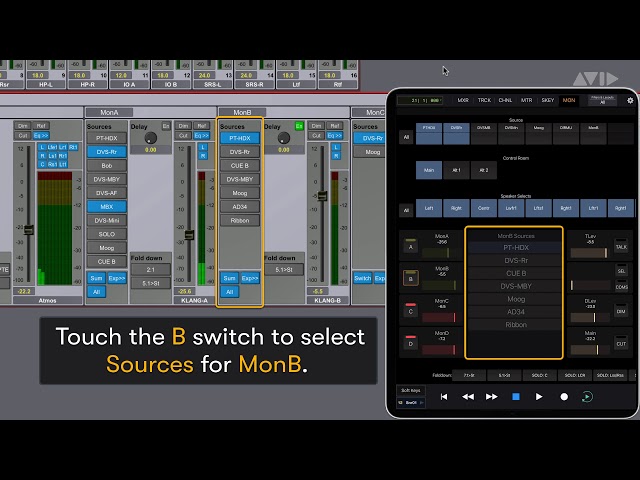This screenshot has height=480, width=640.
Task: Switch to MXR tab on tablet
Action: coord(463,100)
